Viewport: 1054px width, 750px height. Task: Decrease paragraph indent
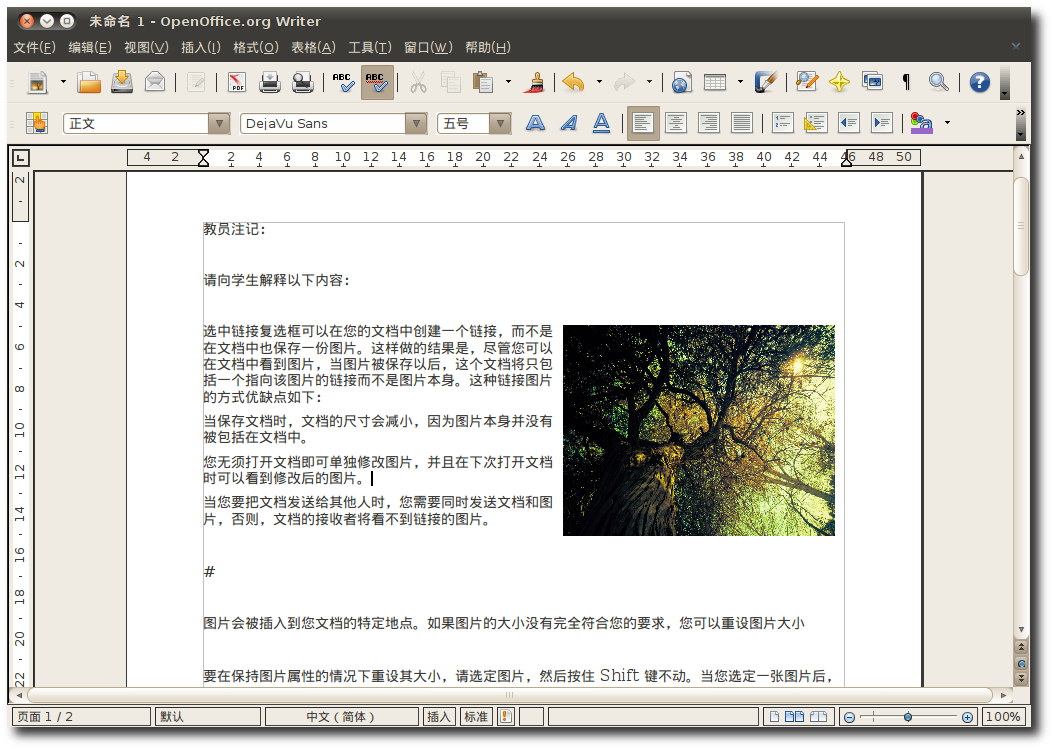coord(848,123)
